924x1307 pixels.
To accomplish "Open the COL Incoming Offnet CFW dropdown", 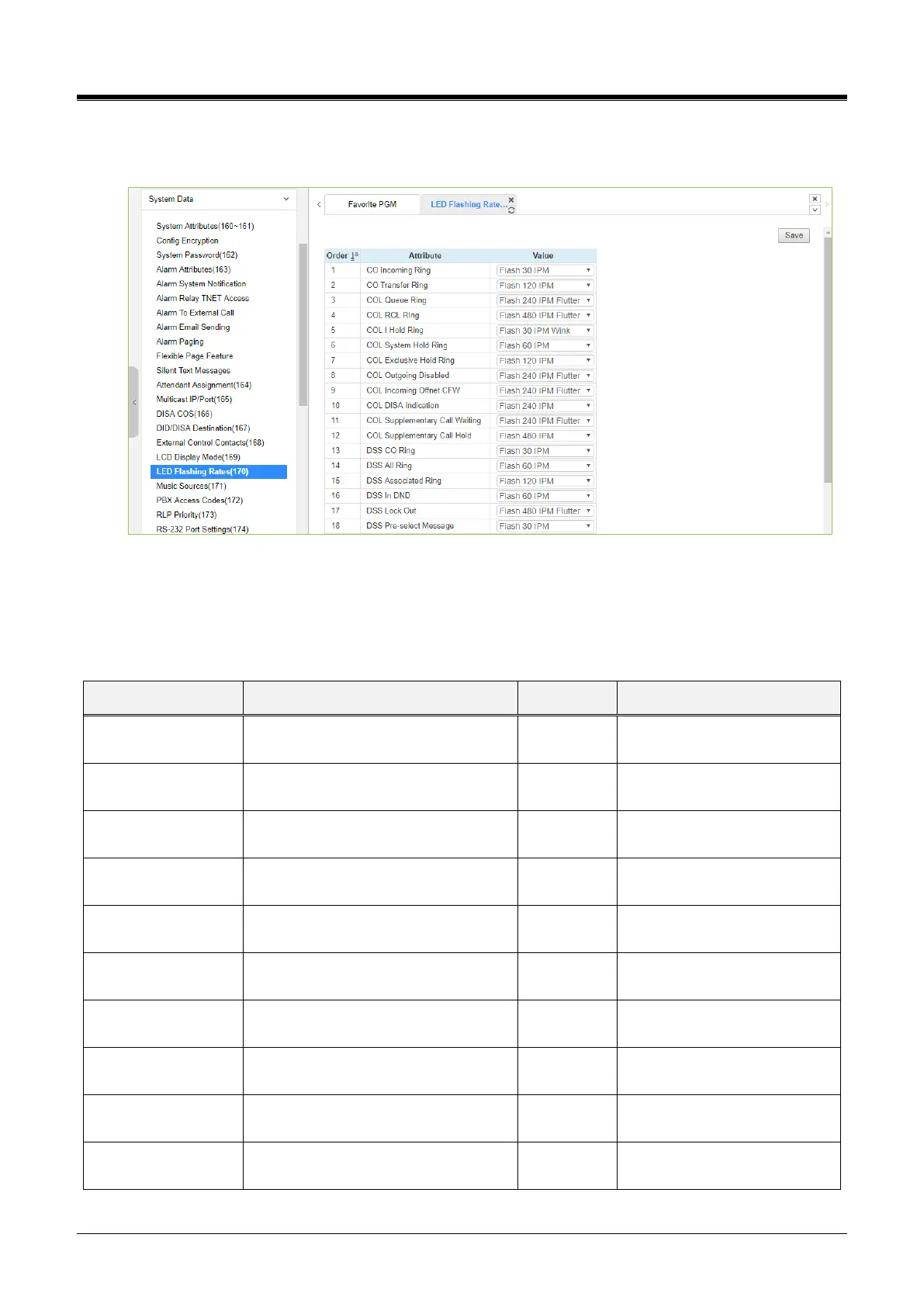I will 545,390.
